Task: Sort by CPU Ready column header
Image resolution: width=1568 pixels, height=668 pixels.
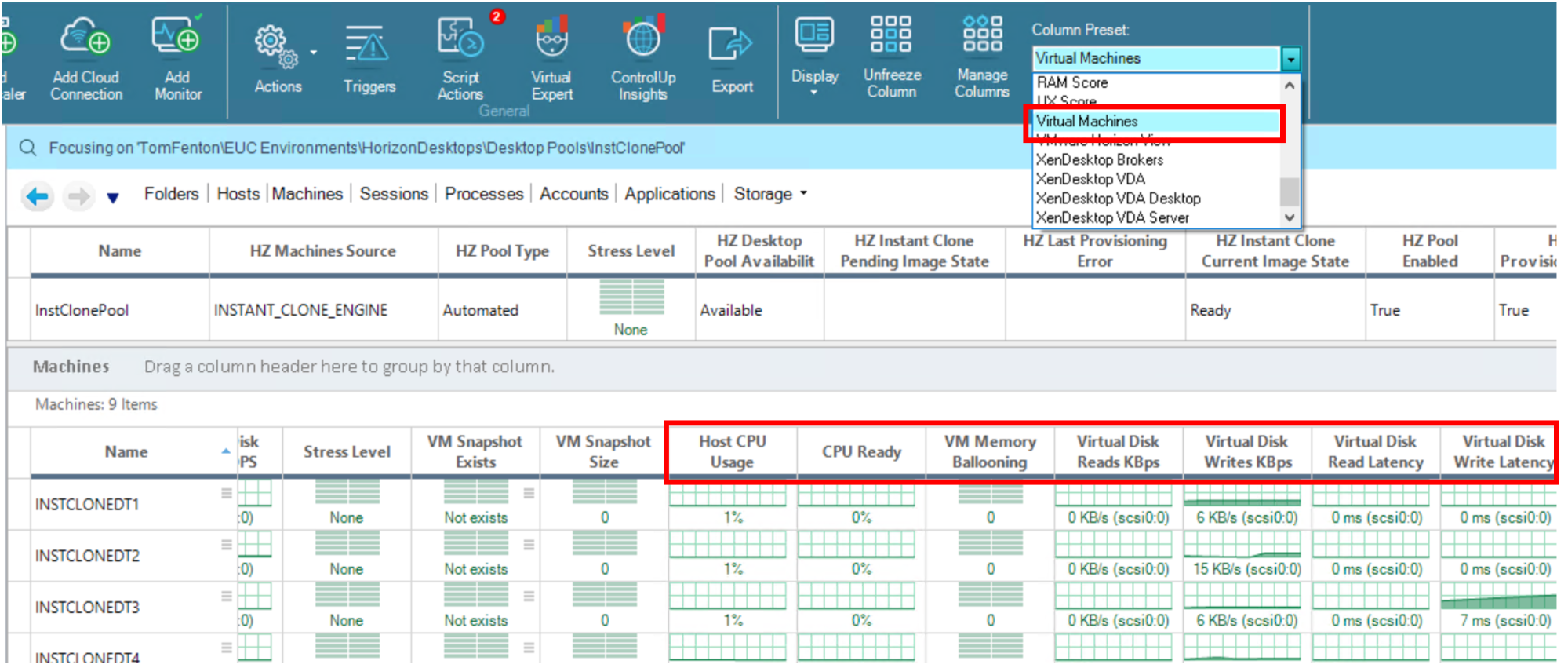Action: (x=861, y=452)
